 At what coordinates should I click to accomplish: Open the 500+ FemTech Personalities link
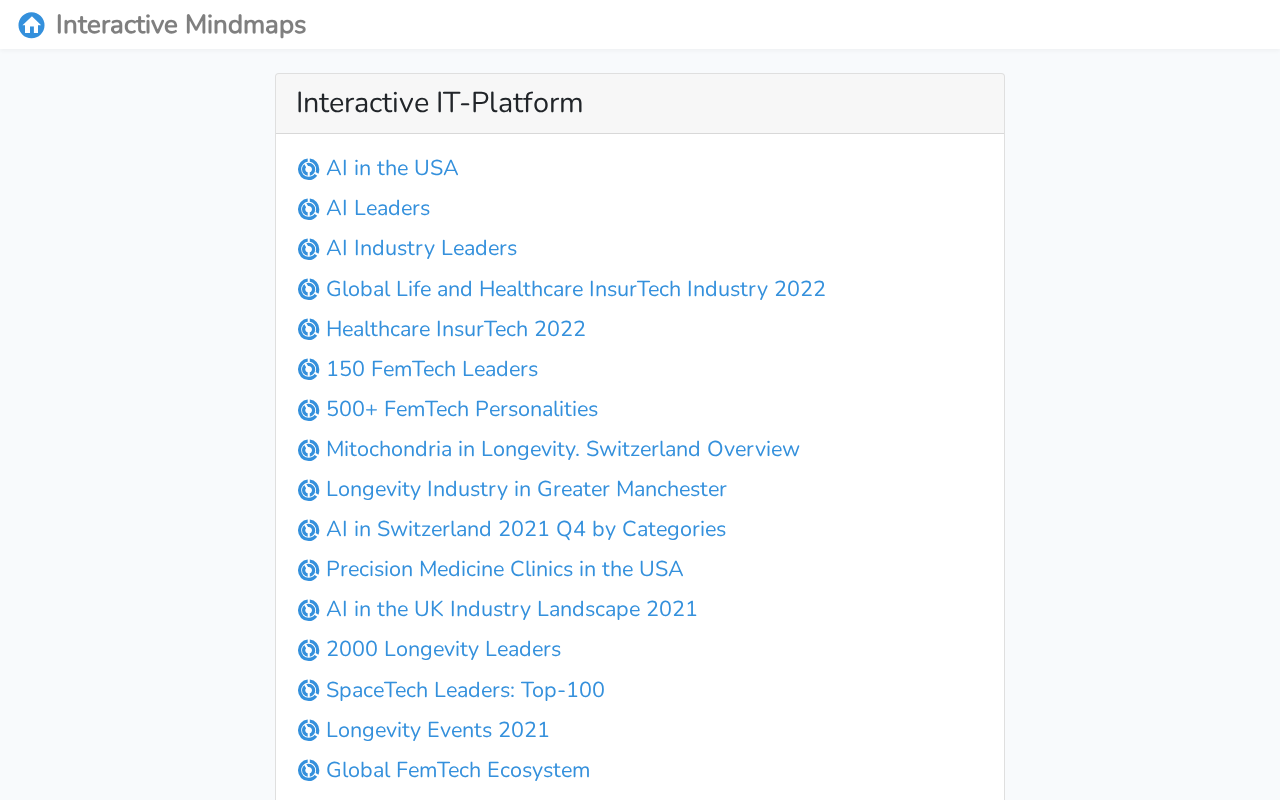pos(462,409)
